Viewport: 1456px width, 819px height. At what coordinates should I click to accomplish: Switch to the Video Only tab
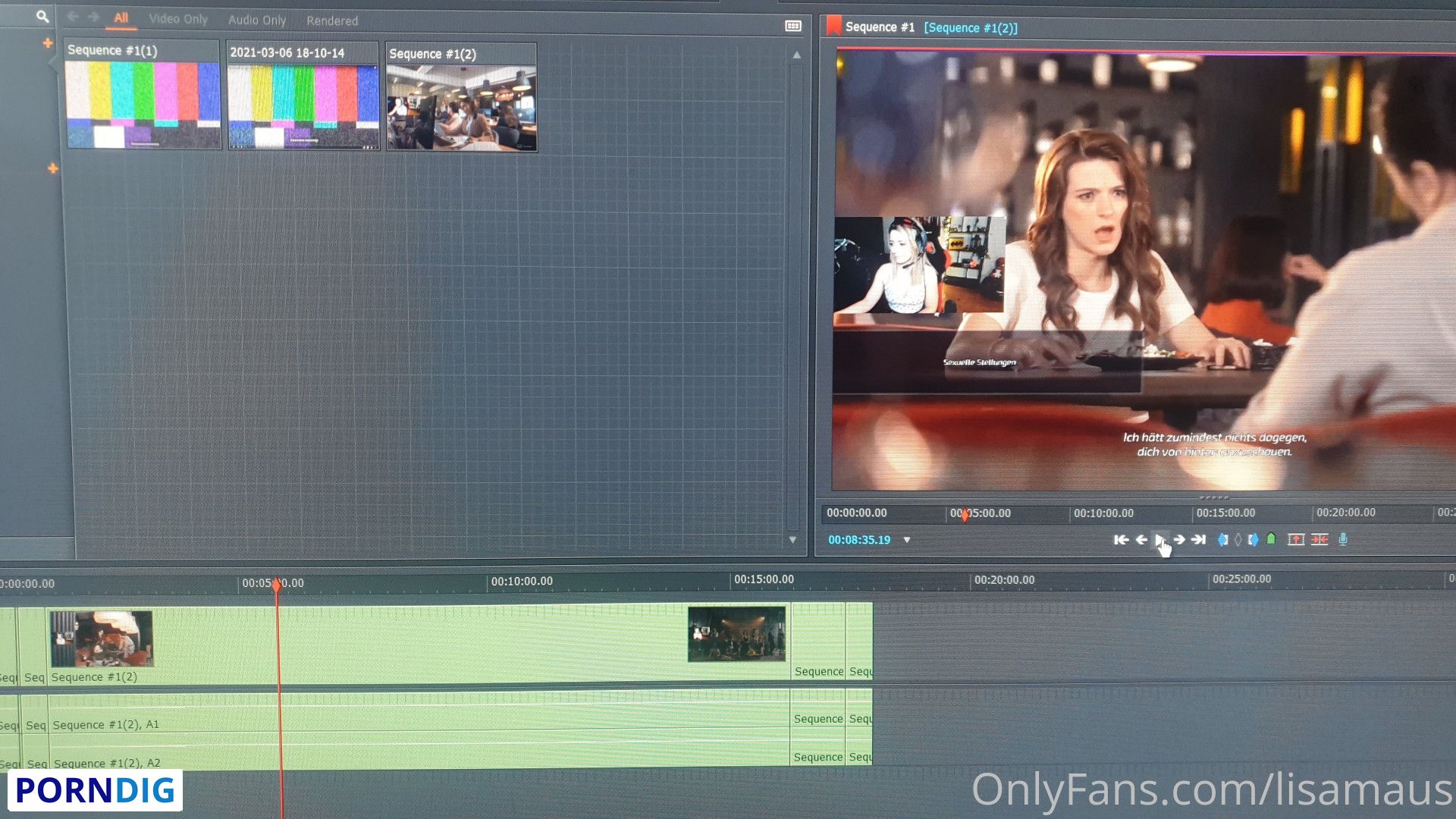coord(178,19)
